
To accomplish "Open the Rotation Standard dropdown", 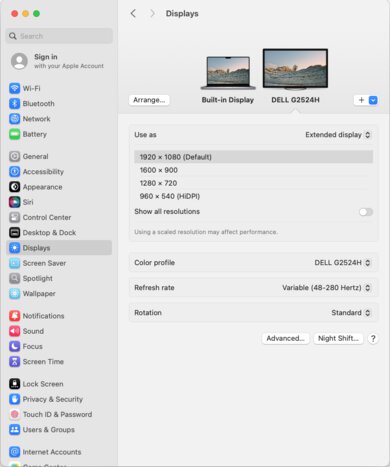I will (x=351, y=313).
